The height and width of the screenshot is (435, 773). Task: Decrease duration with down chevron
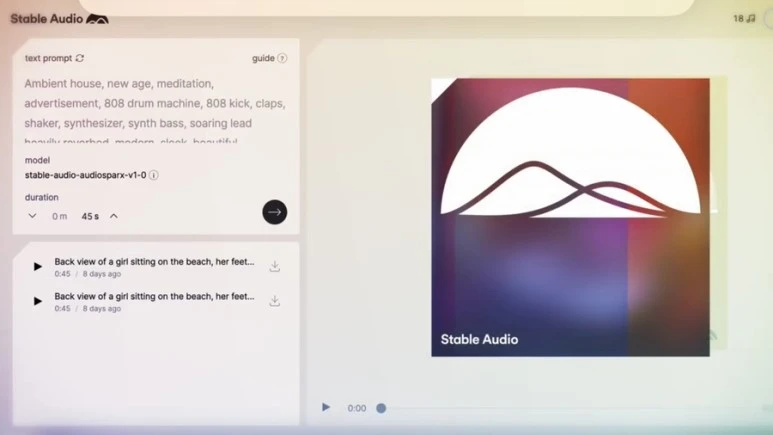click(x=33, y=216)
